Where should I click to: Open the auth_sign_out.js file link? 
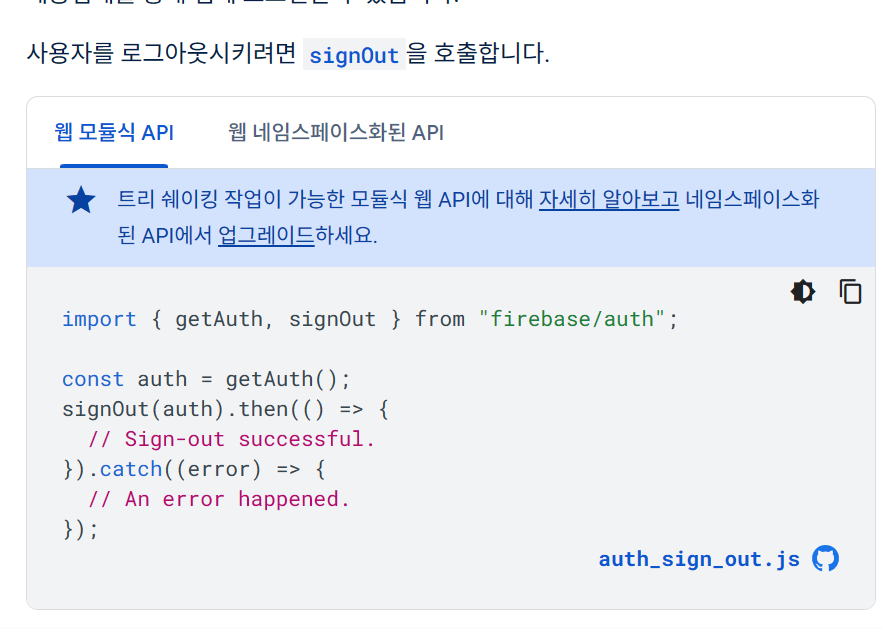(699, 559)
